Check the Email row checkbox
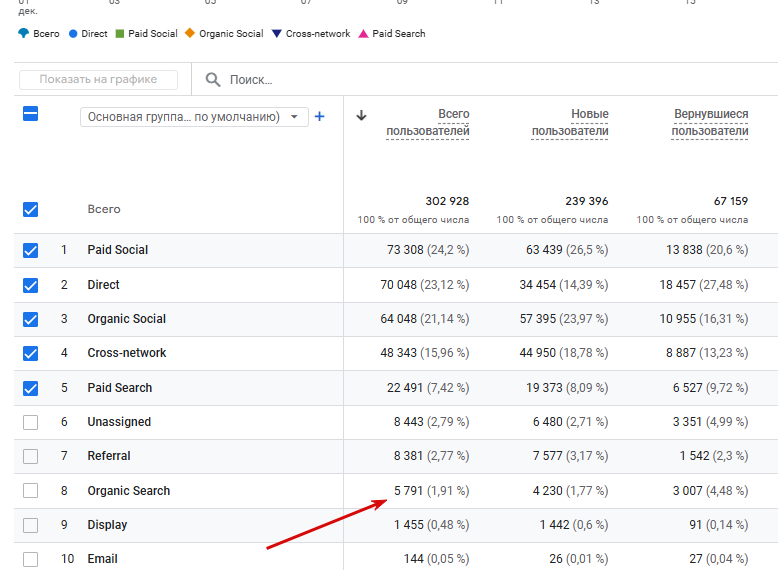The image size is (778, 570). (x=30, y=559)
